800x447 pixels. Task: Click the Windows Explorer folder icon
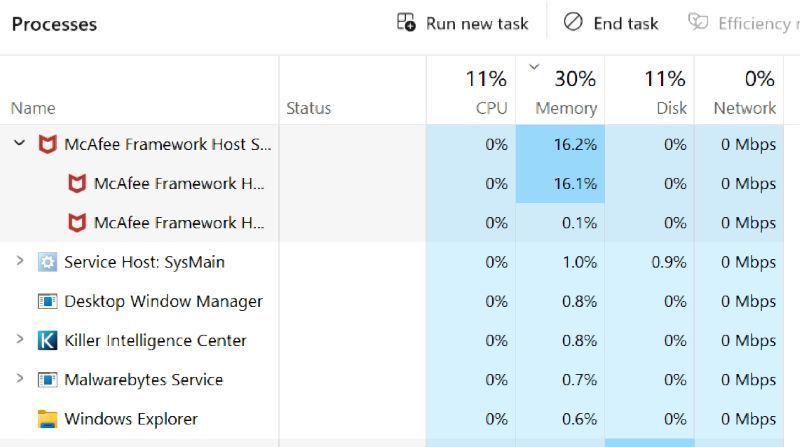(x=47, y=419)
